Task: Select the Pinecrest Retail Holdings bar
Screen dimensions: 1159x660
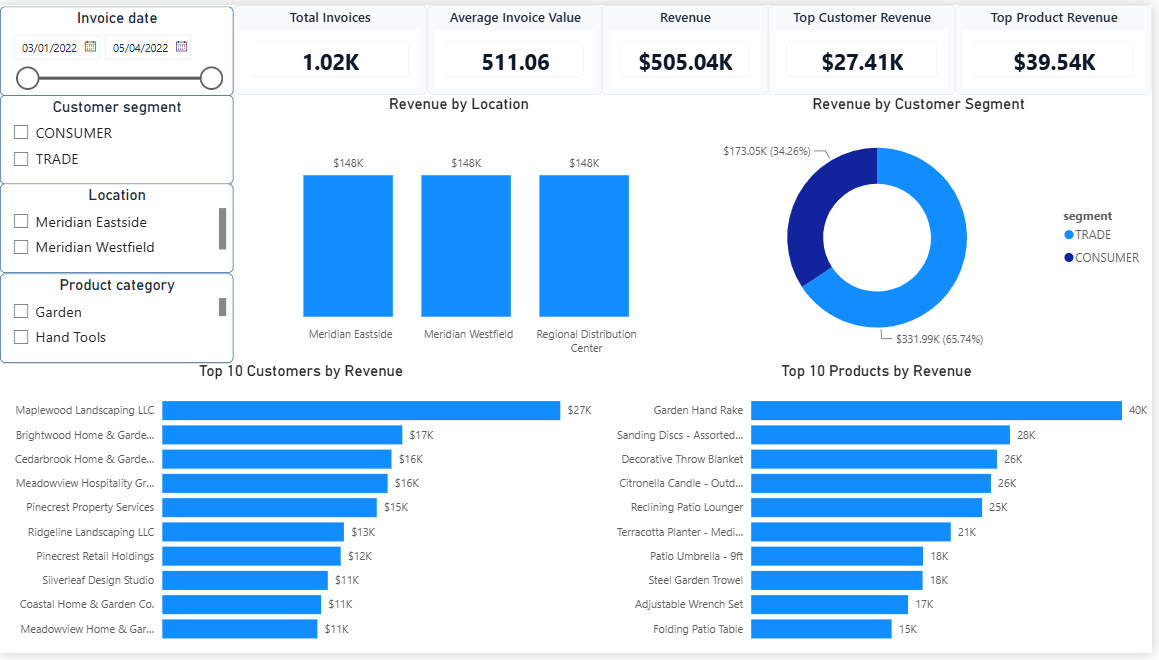Action: 251,556
